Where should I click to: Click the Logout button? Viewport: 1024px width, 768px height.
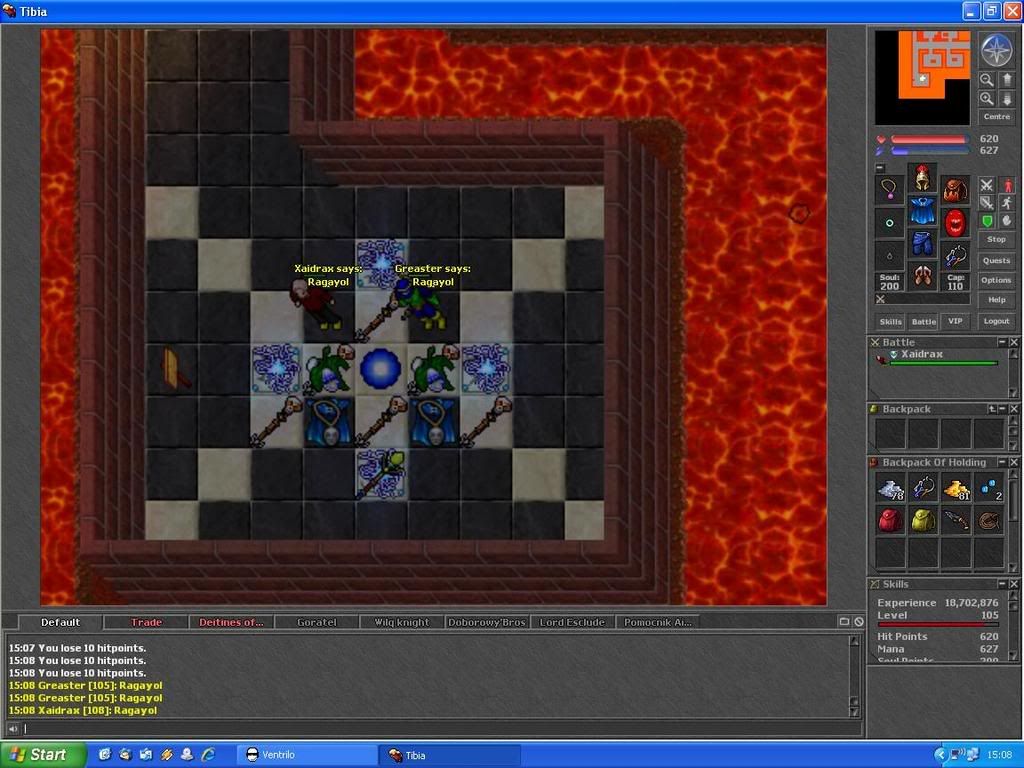point(997,321)
